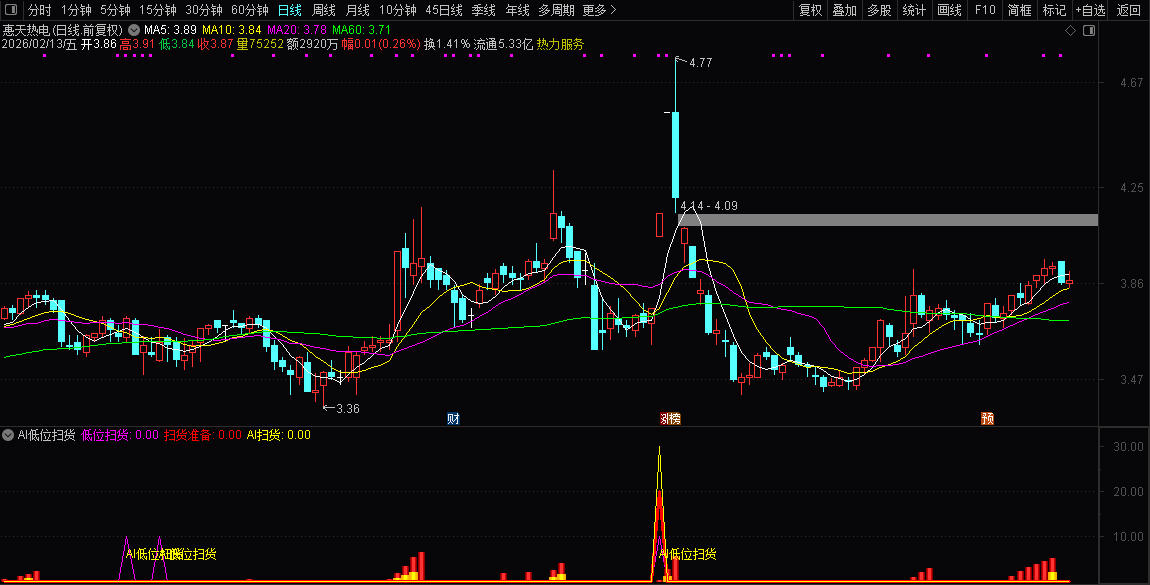Click the red 涨榜 marker icon
Viewport: 1150px width, 585px height.
click(x=670, y=419)
